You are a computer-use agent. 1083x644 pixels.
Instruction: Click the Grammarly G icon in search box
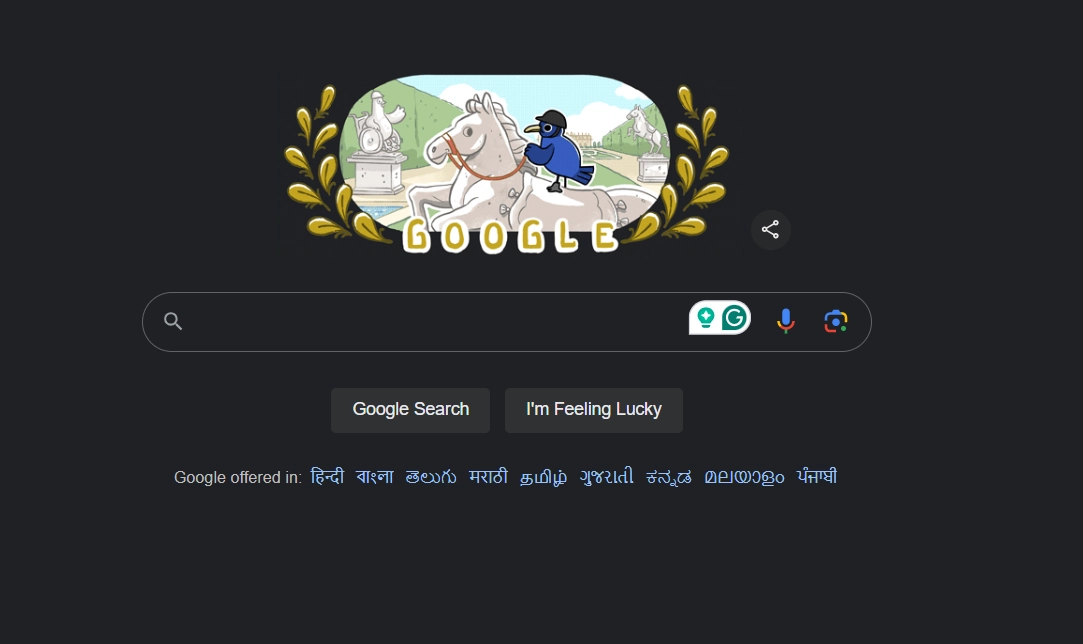(734, 318)
